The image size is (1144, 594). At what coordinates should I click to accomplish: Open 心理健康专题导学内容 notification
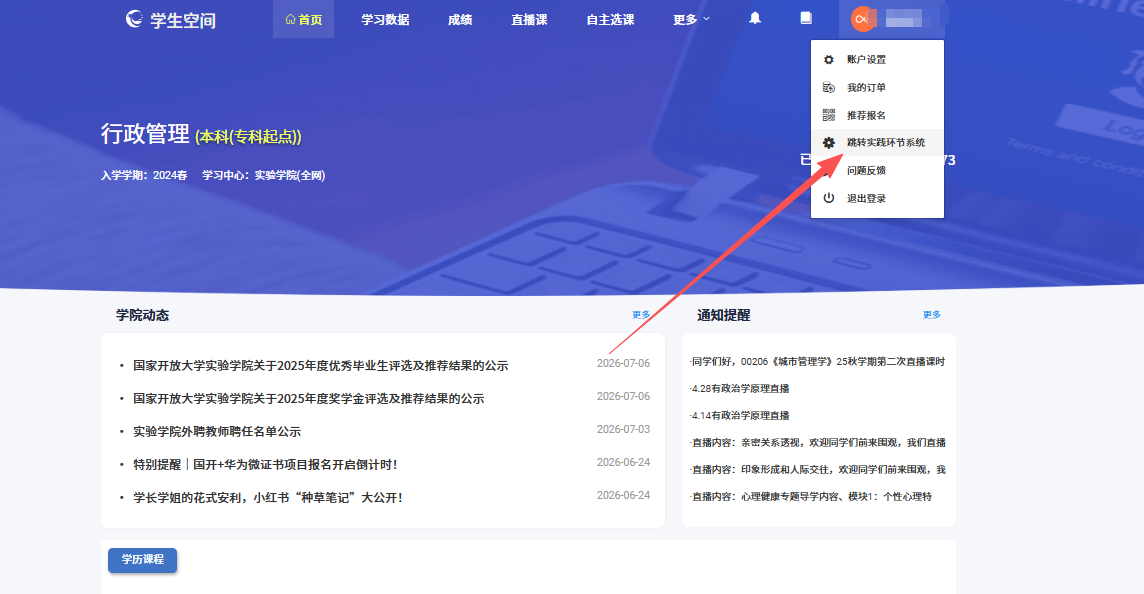click(x=811, y=496)
